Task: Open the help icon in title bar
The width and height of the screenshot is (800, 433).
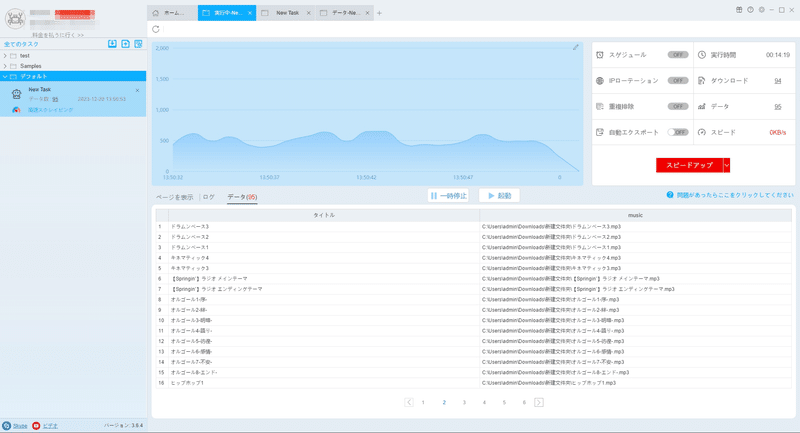Action: point(751,10)
